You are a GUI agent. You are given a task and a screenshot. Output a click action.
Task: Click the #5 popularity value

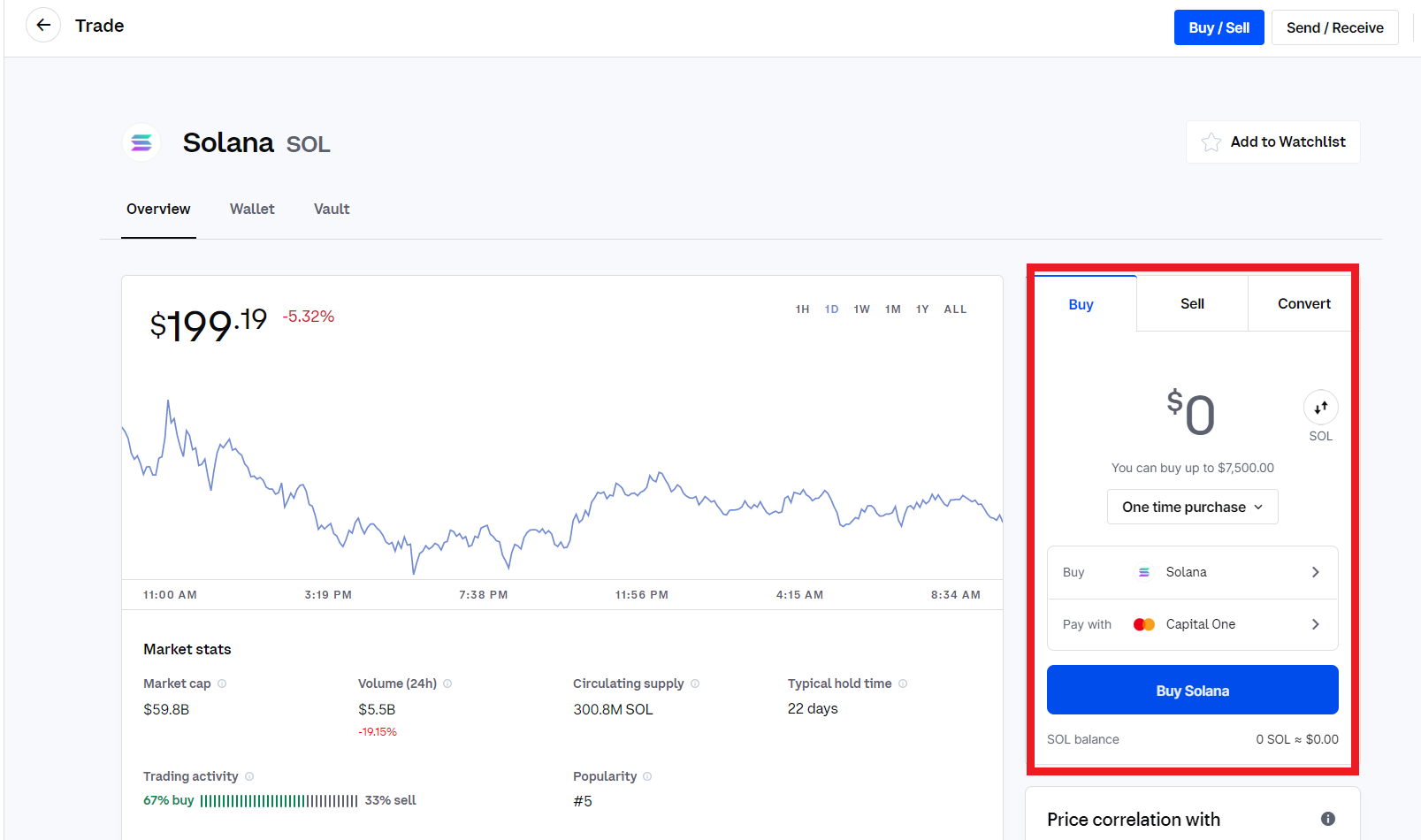583,801
